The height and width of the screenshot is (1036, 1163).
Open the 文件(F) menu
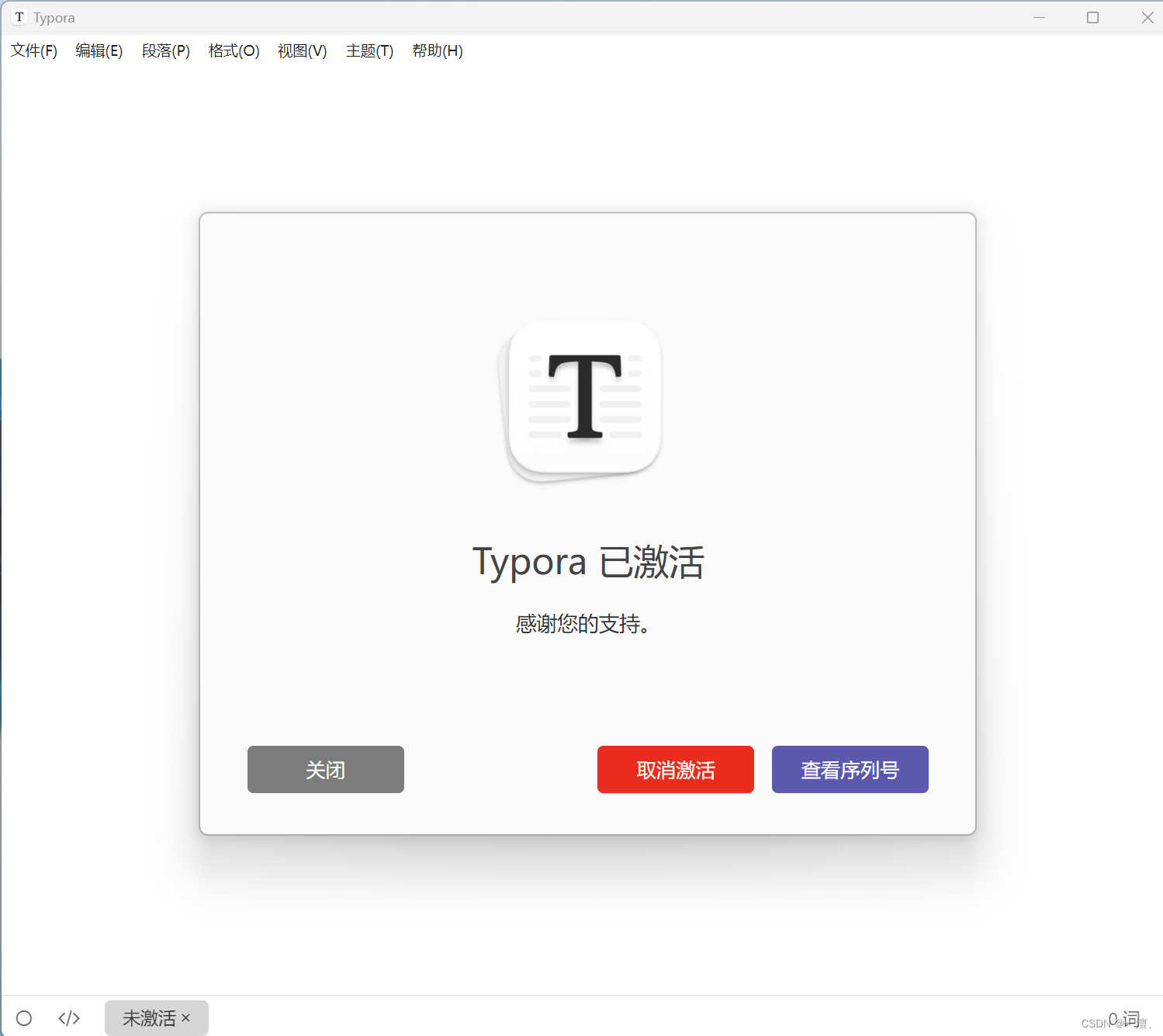(33, 50)
